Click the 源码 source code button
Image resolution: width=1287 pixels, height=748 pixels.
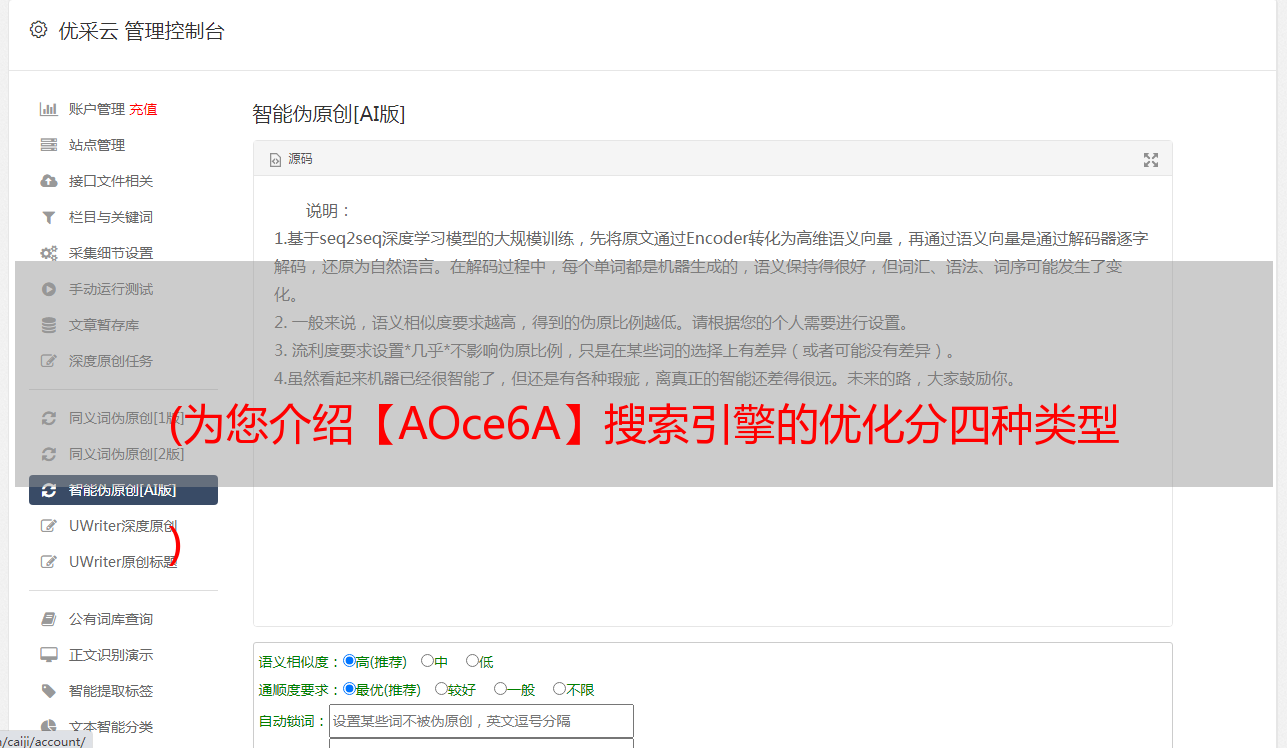[291, 159]
